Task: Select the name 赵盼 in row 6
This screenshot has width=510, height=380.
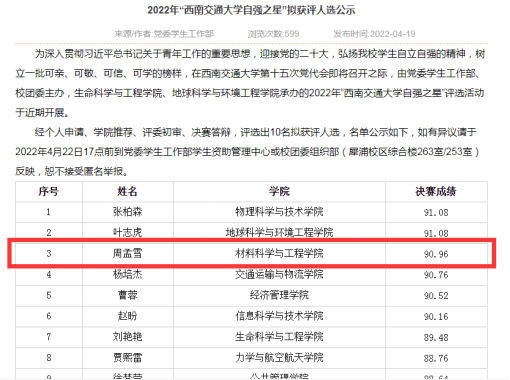Action: click(x=127, y=316)
